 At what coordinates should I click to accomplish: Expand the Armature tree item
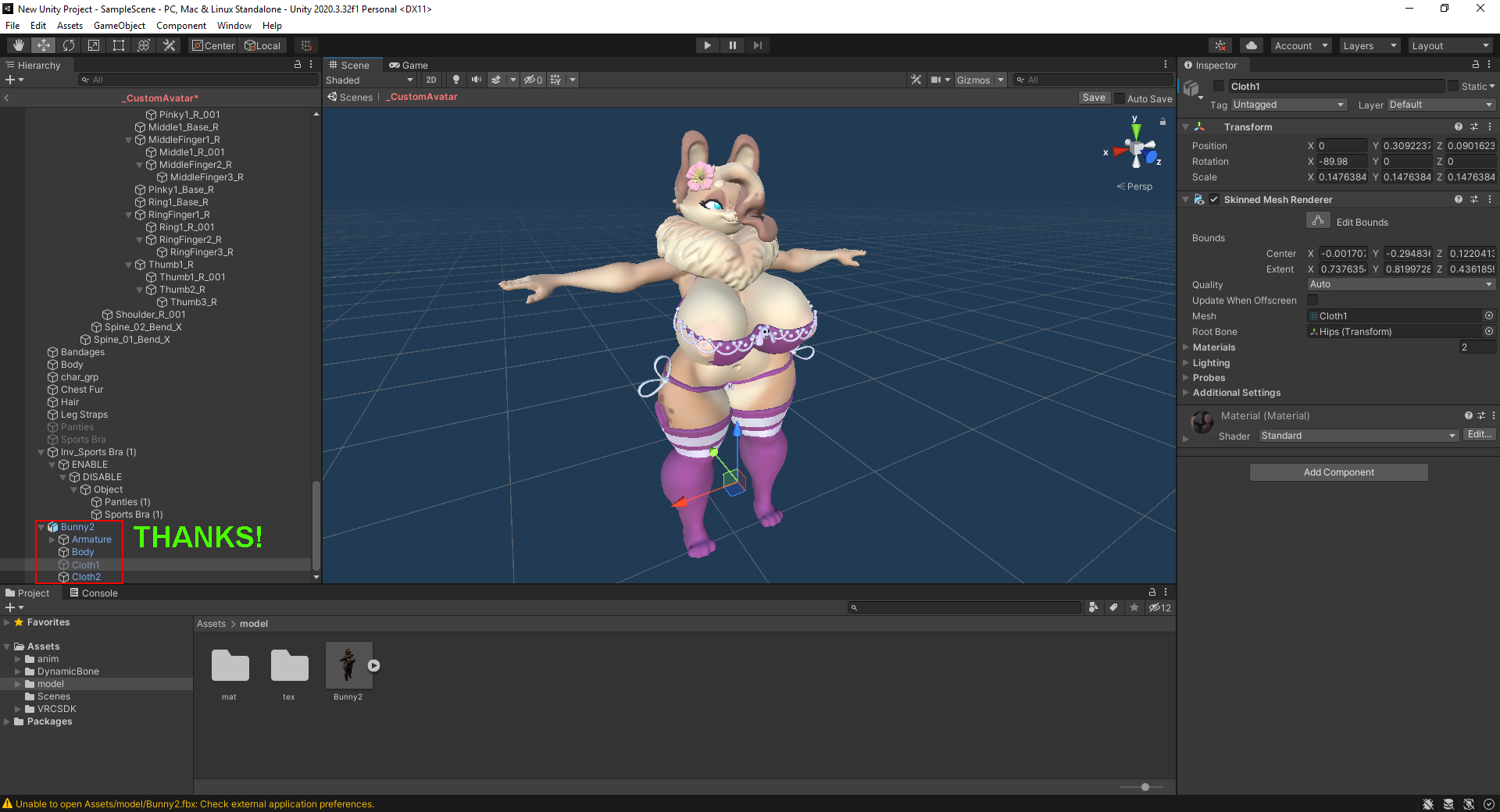pos(52,540)
